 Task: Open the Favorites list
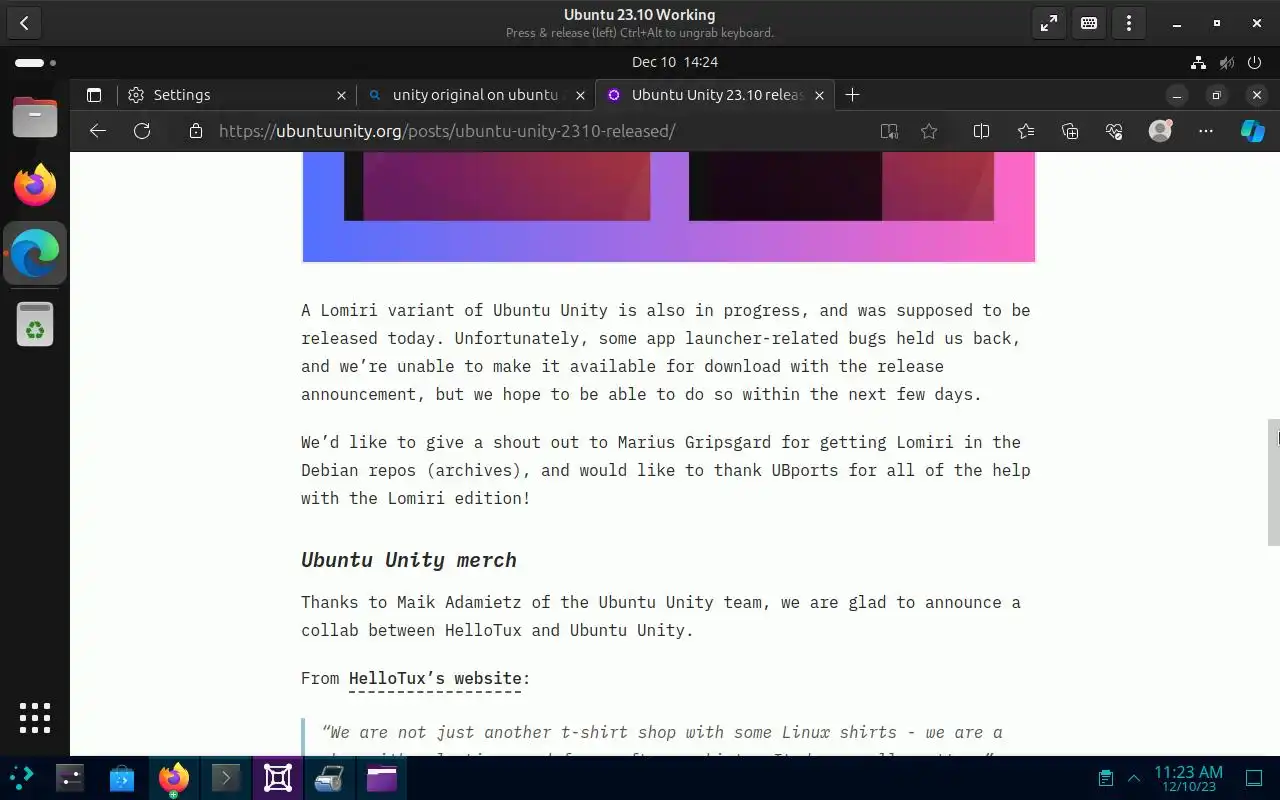1026,131
